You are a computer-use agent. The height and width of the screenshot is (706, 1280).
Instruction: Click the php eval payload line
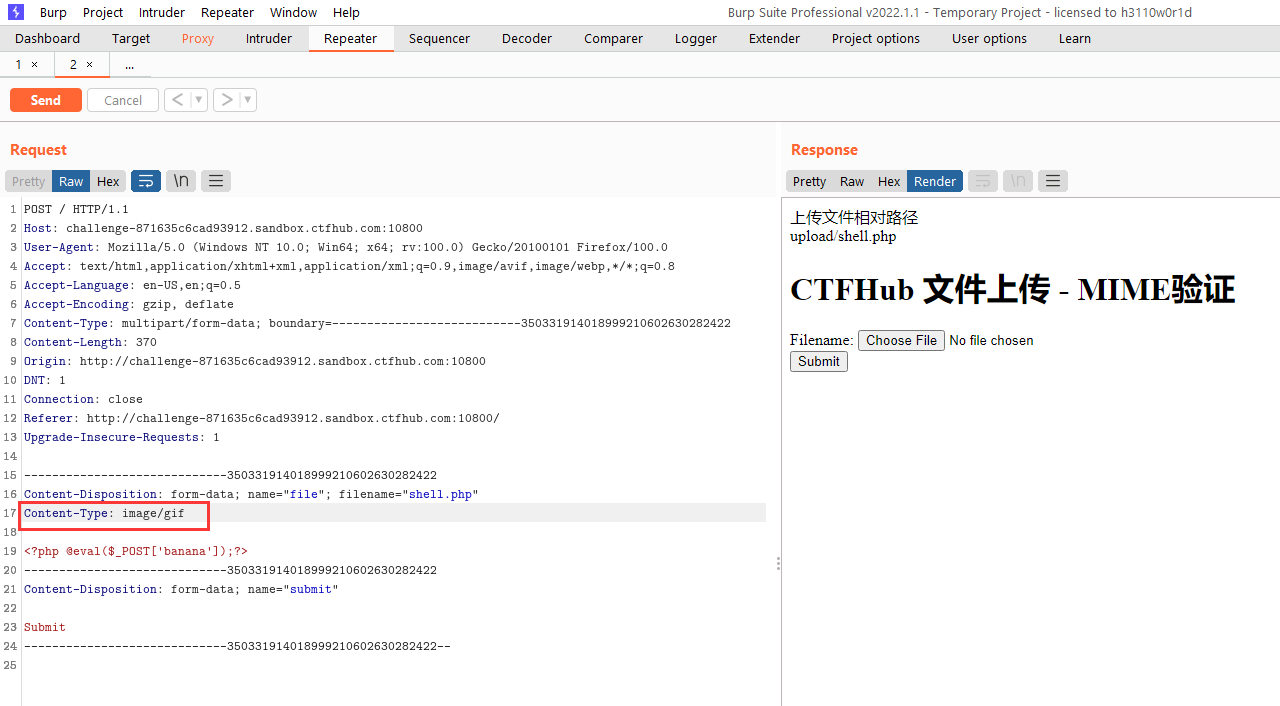[135, 551]
